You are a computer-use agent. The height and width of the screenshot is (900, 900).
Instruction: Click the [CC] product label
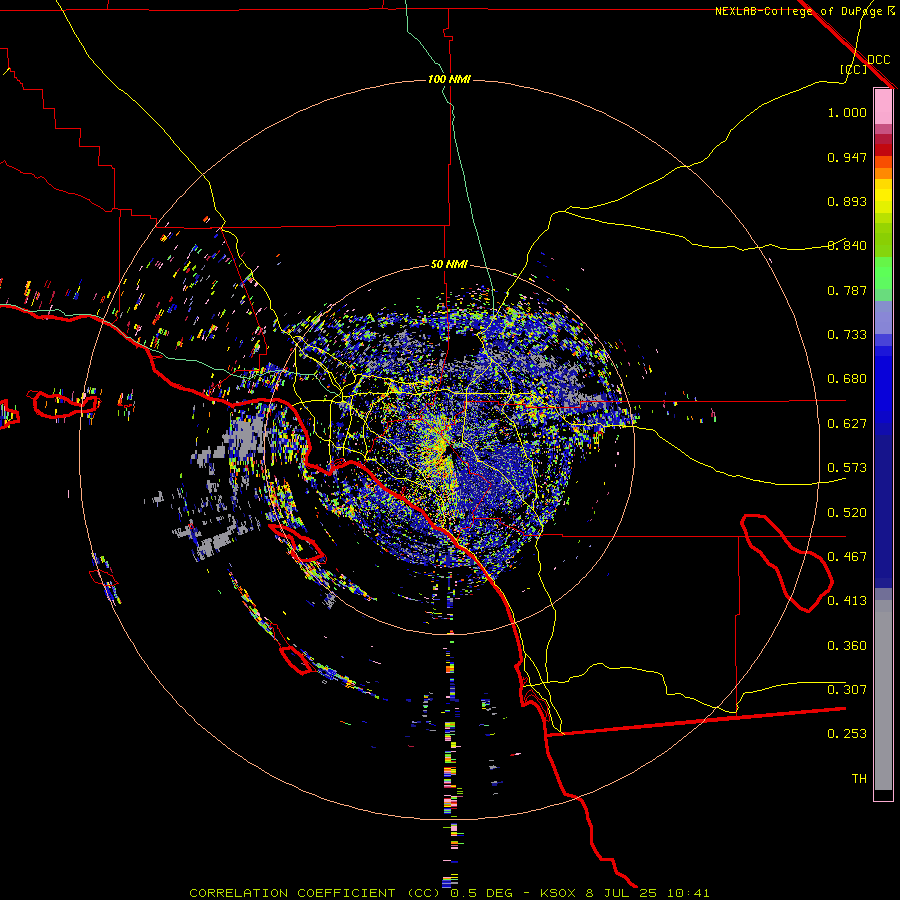tap(853, 69)
